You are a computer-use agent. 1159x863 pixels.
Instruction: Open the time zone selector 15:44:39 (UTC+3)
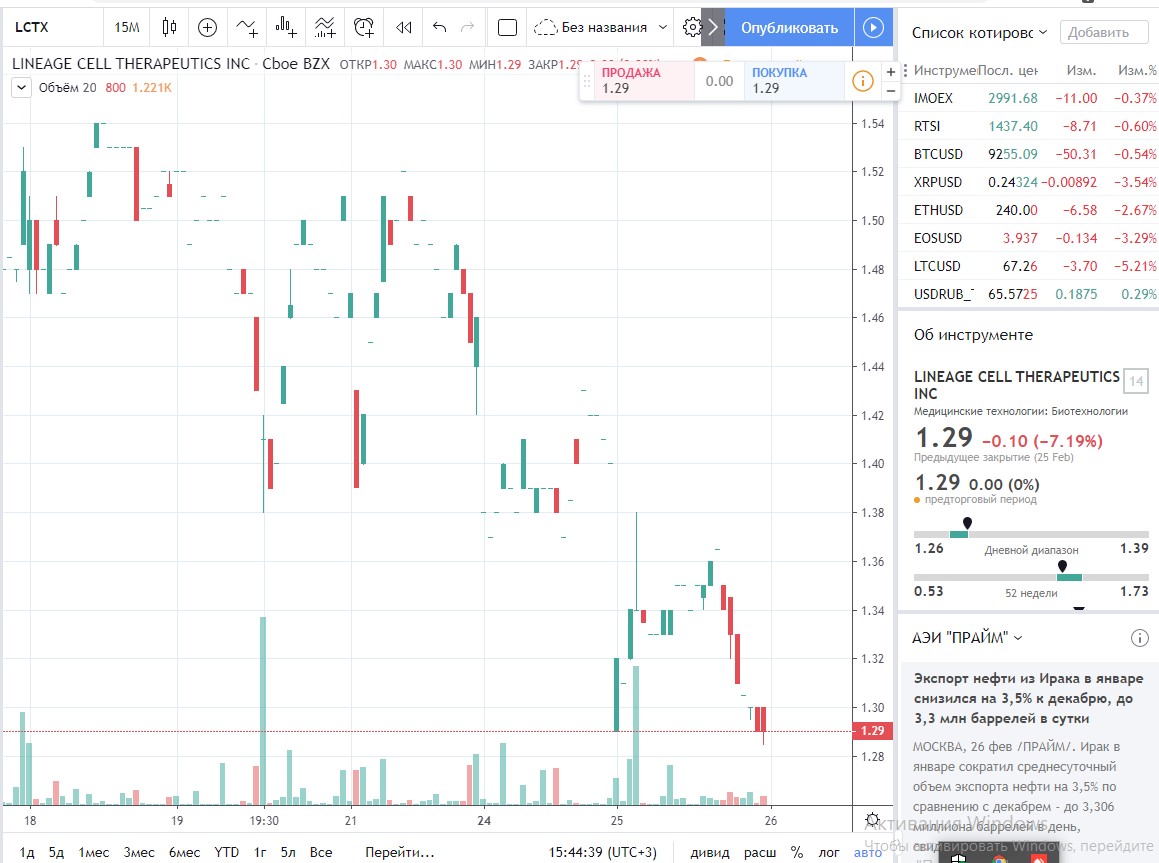602,852
